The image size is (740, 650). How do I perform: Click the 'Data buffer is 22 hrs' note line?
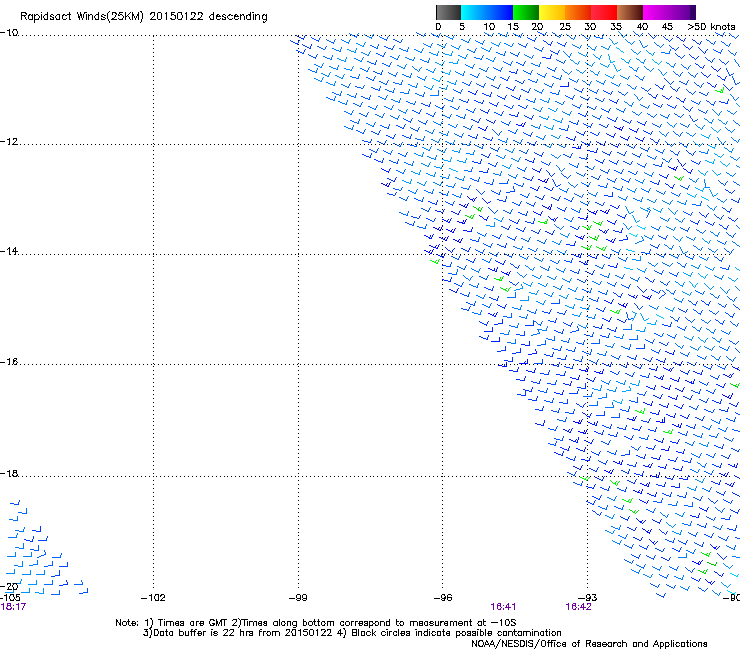point(352,633)
